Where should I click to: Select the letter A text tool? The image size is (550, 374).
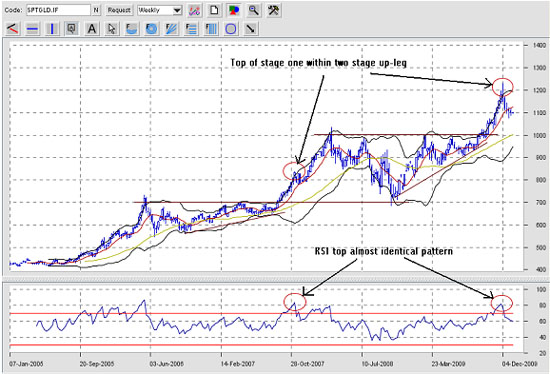(x=92, y=29)
